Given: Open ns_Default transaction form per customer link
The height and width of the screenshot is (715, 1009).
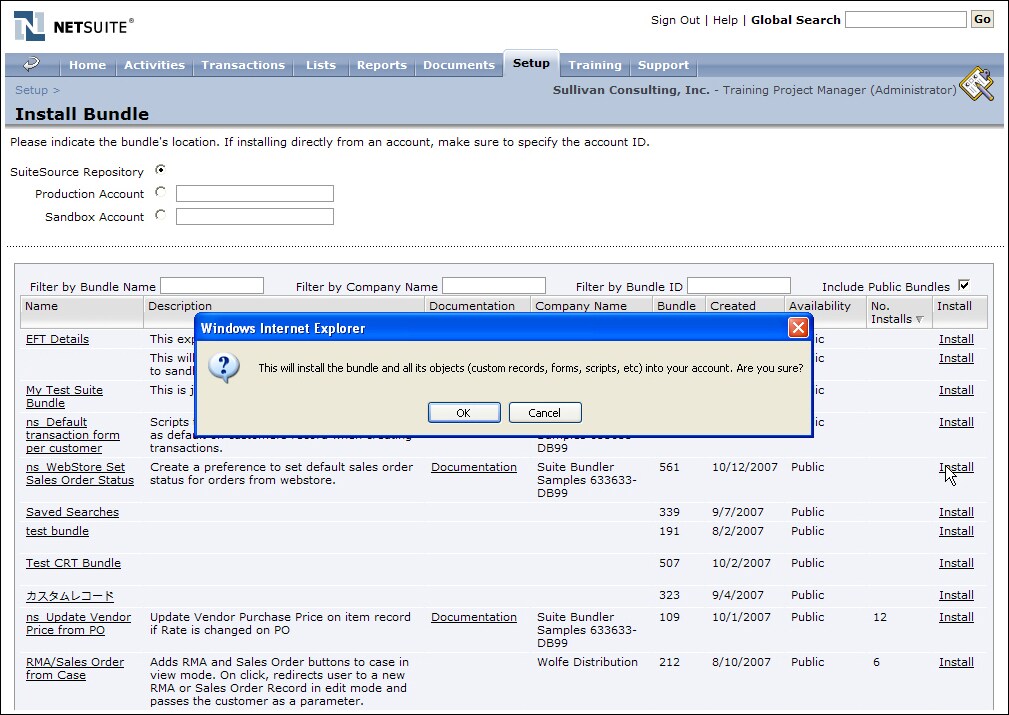Looking at the screenshot, I should [73, 435].
